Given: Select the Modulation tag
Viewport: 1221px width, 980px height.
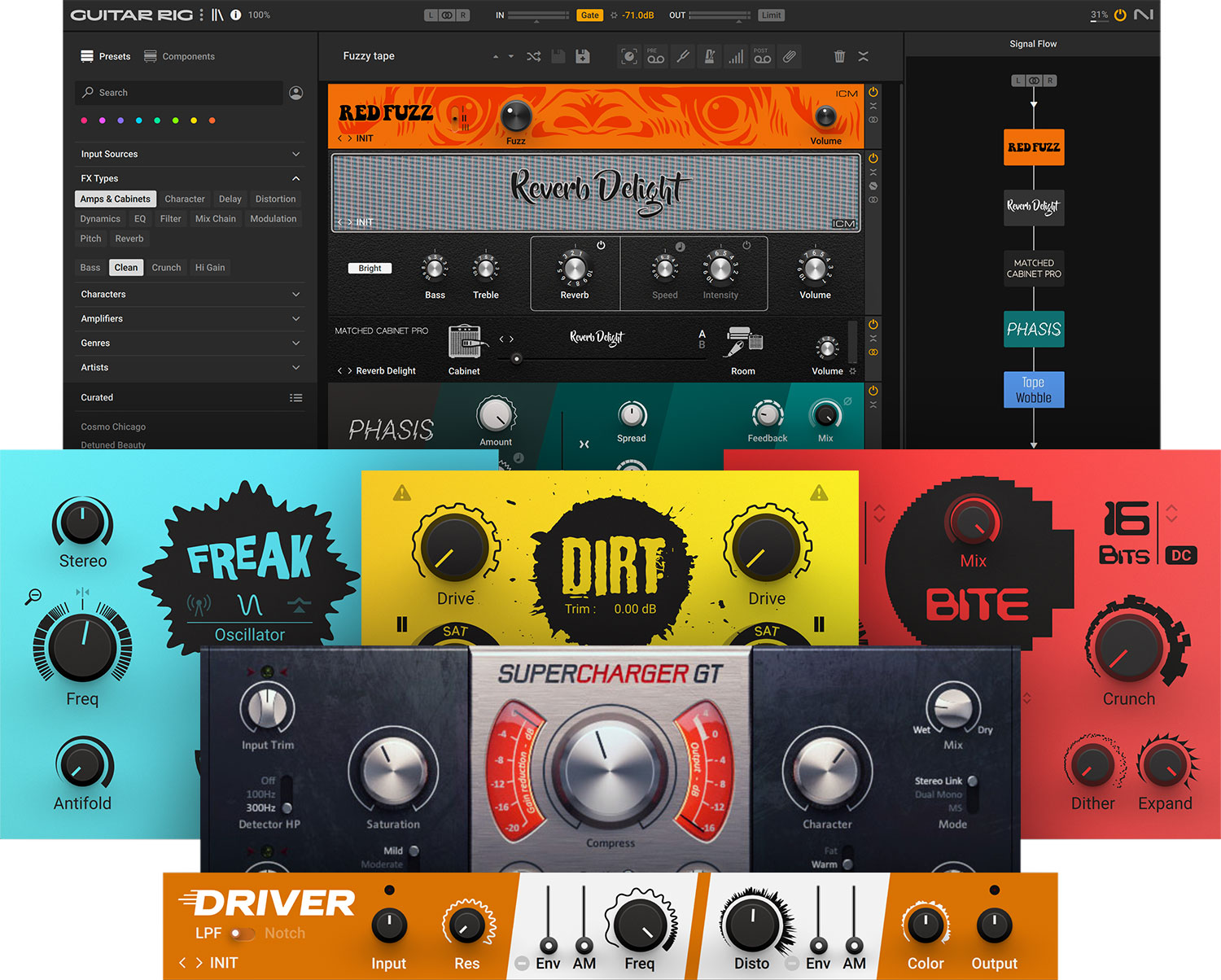Looking at the screenshot, I should pos(273,219).
